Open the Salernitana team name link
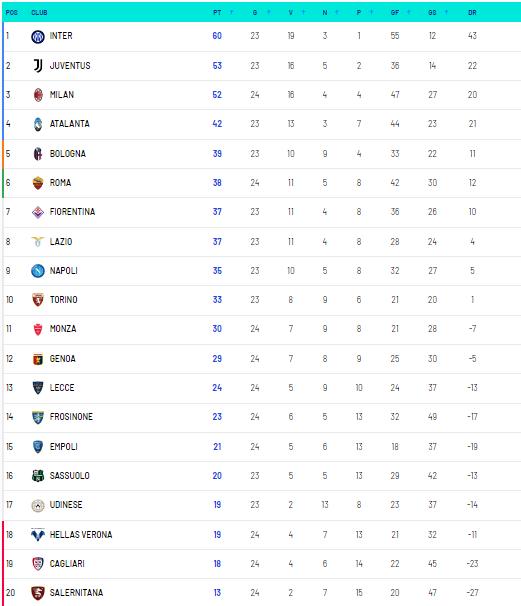521x606 pixels. click(77, 592)
